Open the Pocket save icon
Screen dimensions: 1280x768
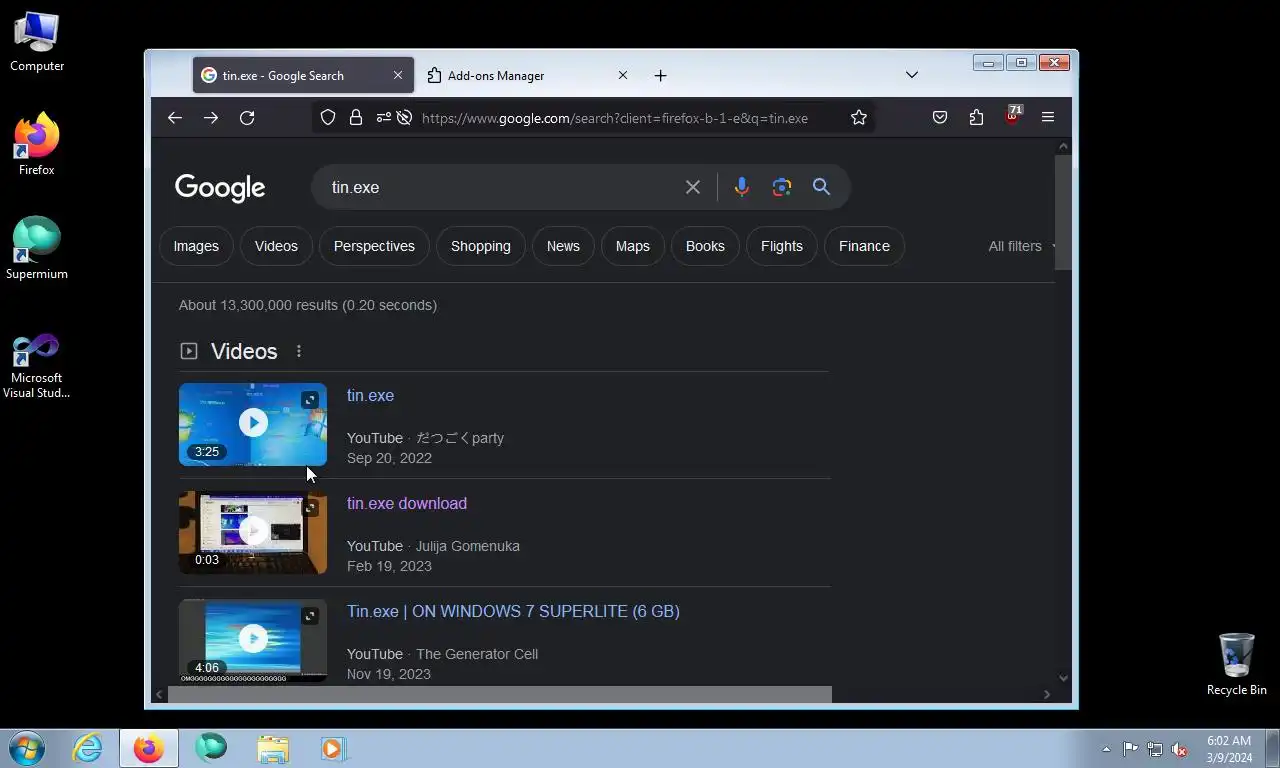940,118
